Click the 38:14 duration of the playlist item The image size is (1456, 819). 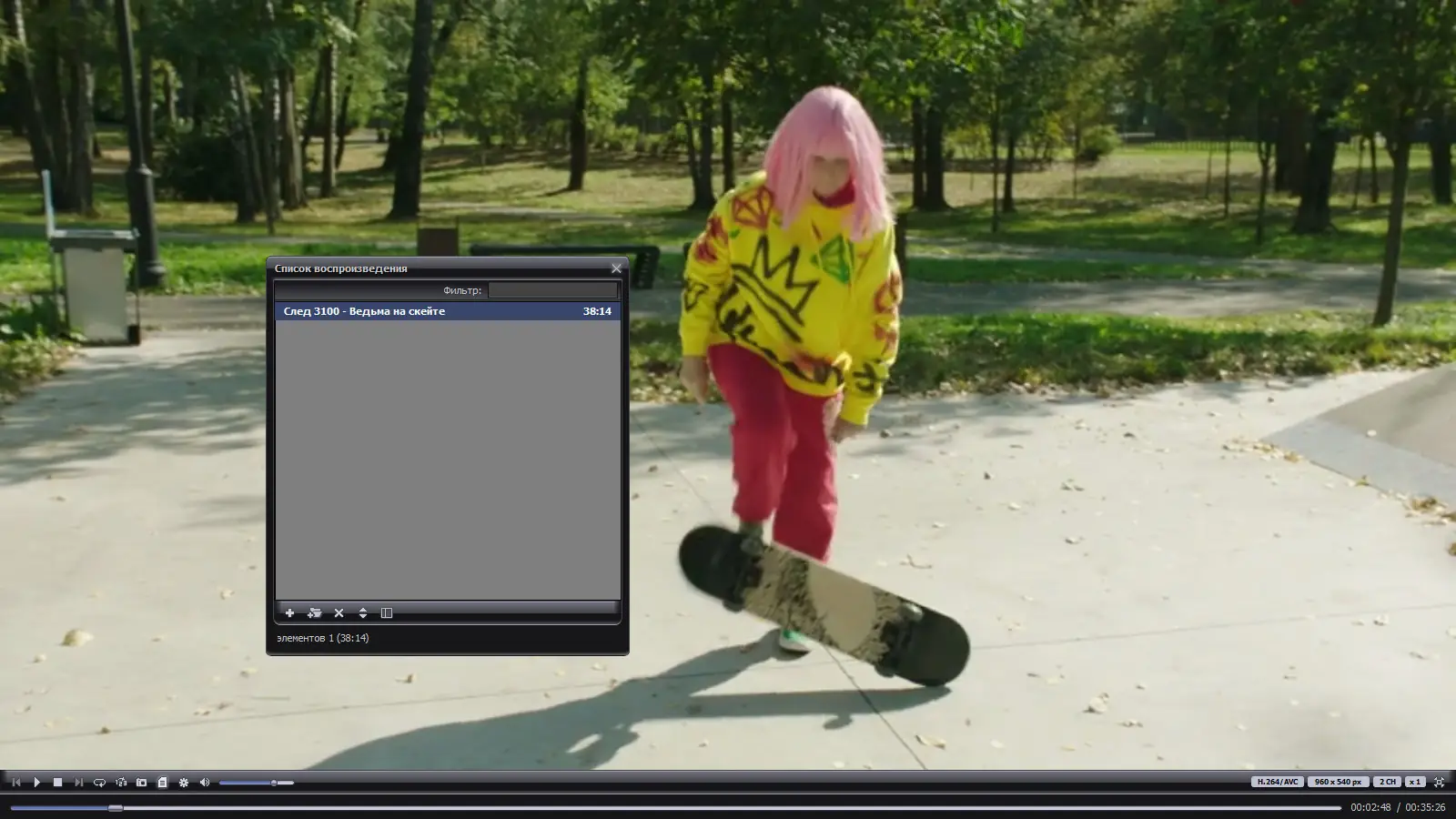pyautogui.click(x=597, y=311)
